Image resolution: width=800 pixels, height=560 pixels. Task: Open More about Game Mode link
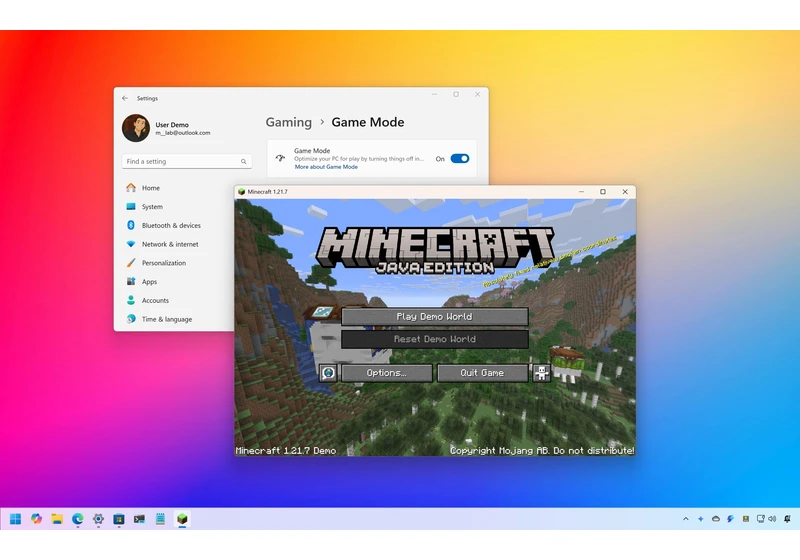point(326,167)
